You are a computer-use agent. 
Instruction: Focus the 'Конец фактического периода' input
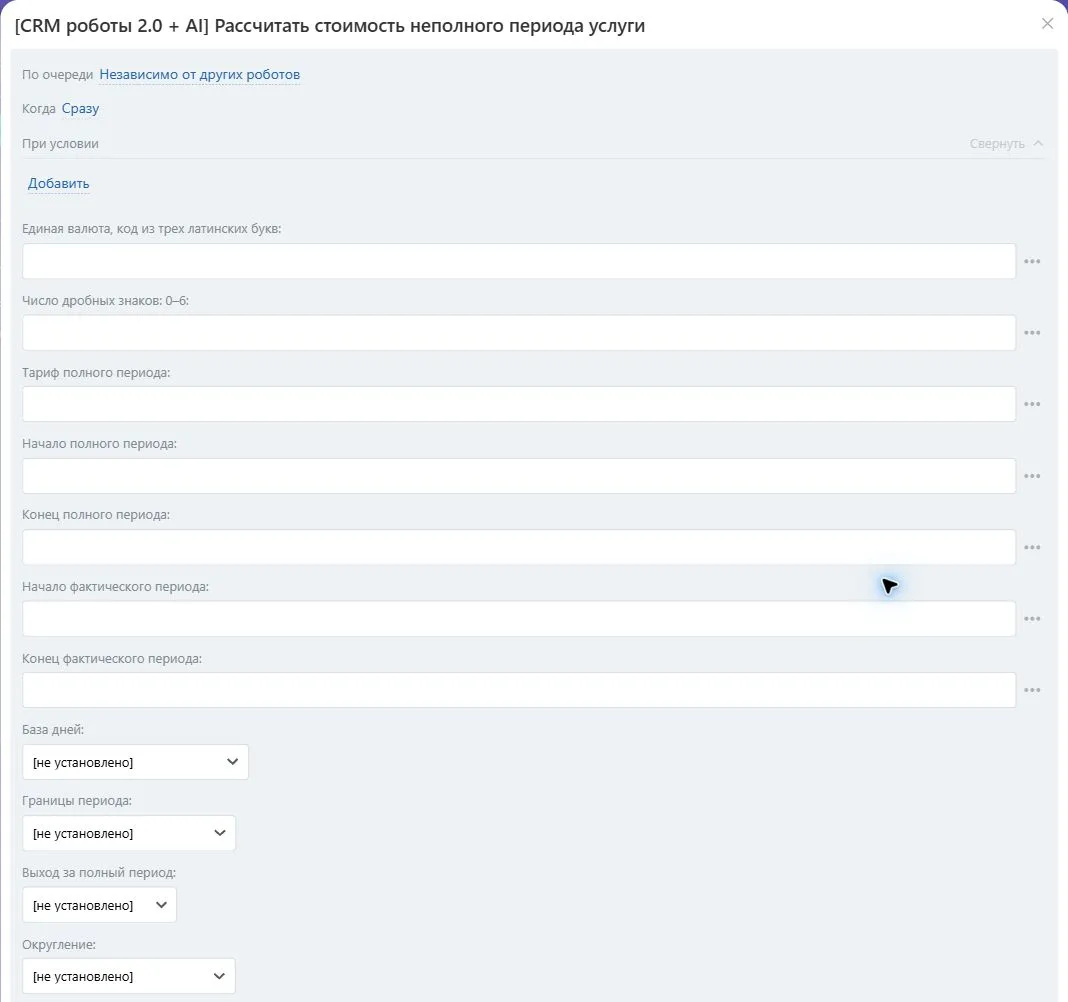coord(519,691)
